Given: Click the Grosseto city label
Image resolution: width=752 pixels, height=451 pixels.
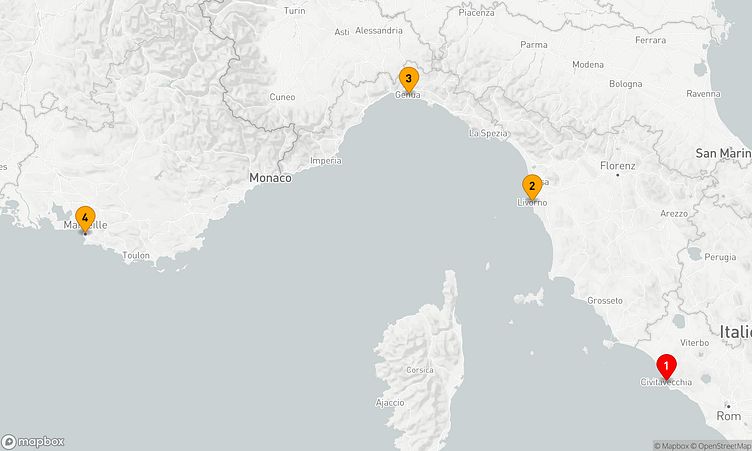Looking at the screenshot, I should pyautogui.click(x=605, y=301).
